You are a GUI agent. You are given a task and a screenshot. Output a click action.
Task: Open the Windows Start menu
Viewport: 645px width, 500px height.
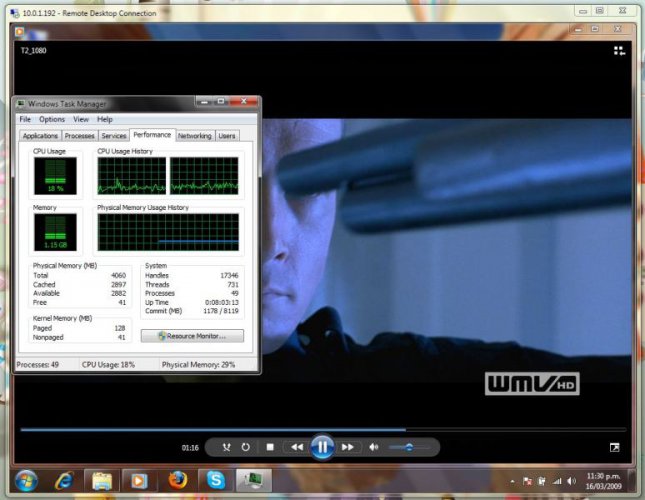click(x=25, y=480)
